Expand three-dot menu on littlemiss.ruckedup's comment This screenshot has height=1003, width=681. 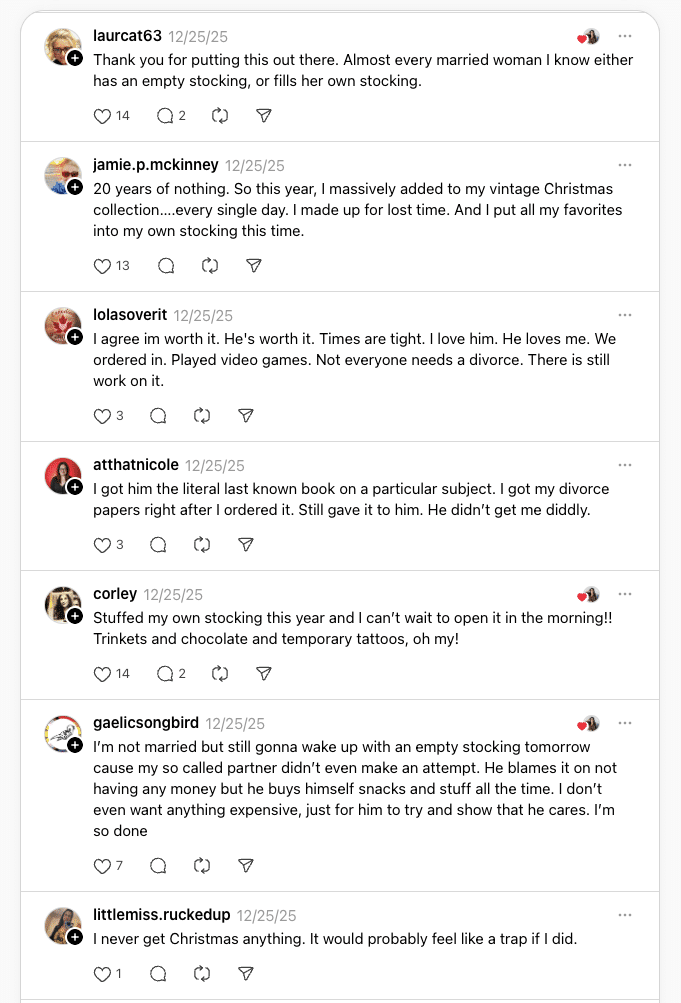(625, 915)
